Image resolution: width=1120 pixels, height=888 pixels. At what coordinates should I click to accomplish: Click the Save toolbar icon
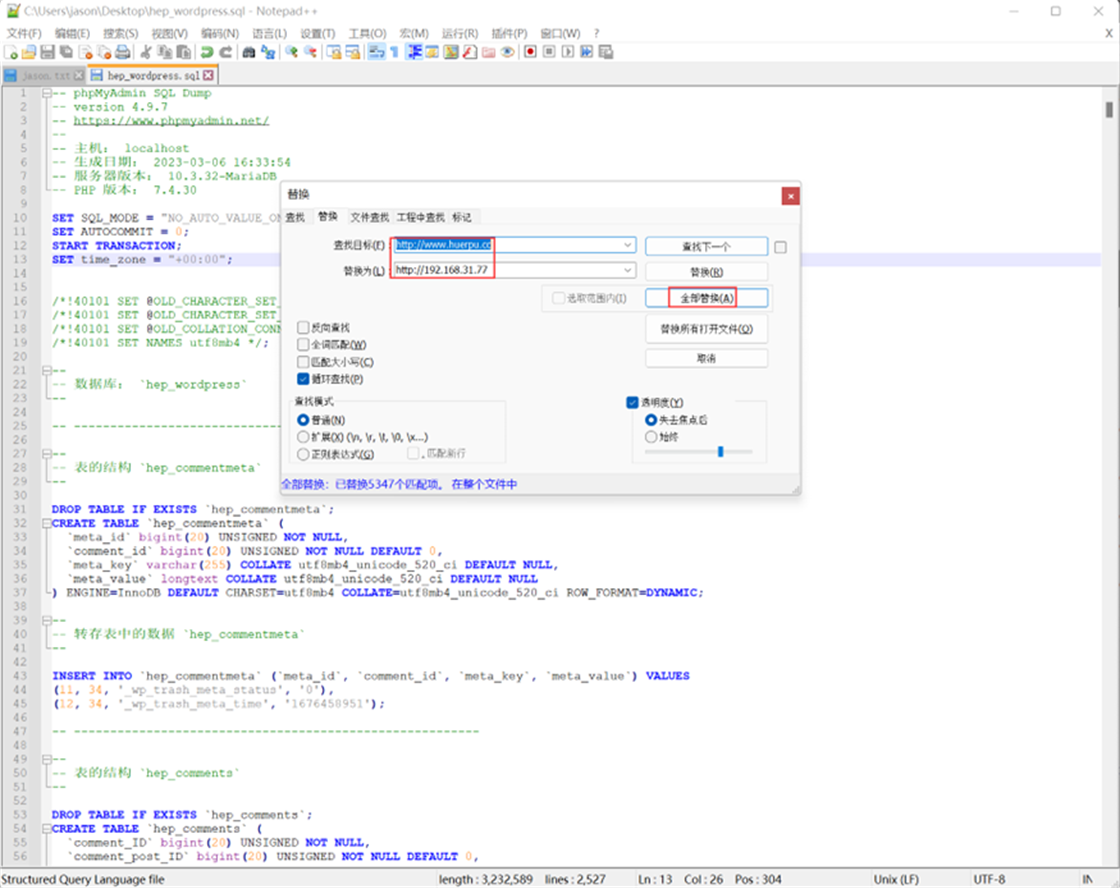(x=48, y=52)
